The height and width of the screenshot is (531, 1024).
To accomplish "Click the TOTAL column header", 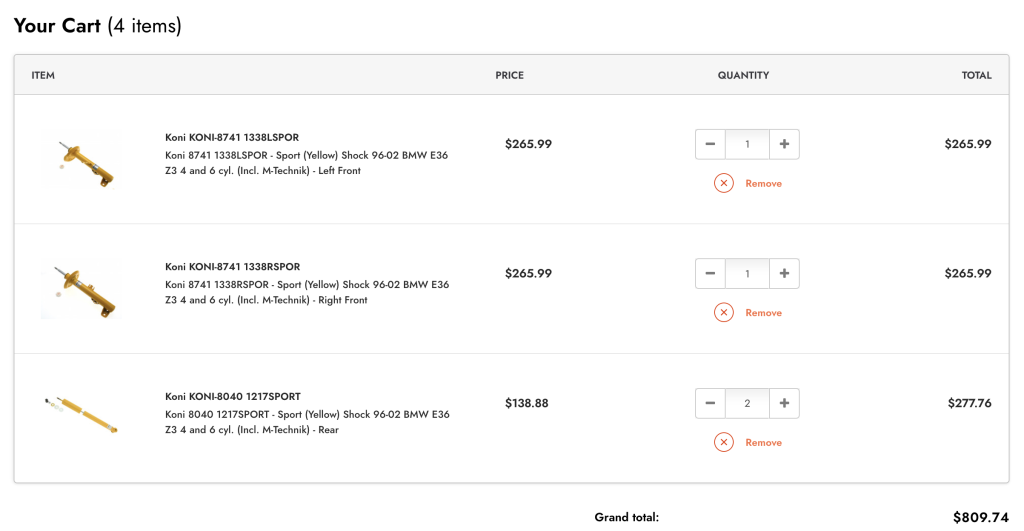I will pyautogui.click(x=976, y=75).
